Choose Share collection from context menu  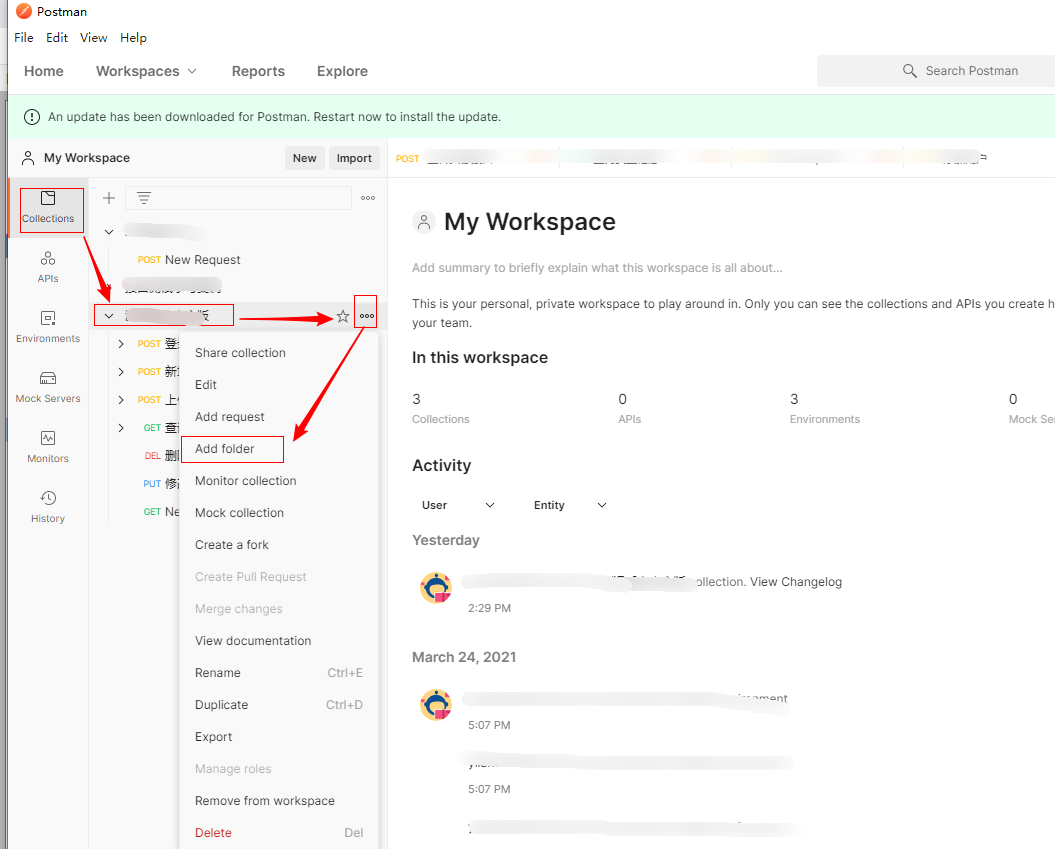[x=279, y=353]
